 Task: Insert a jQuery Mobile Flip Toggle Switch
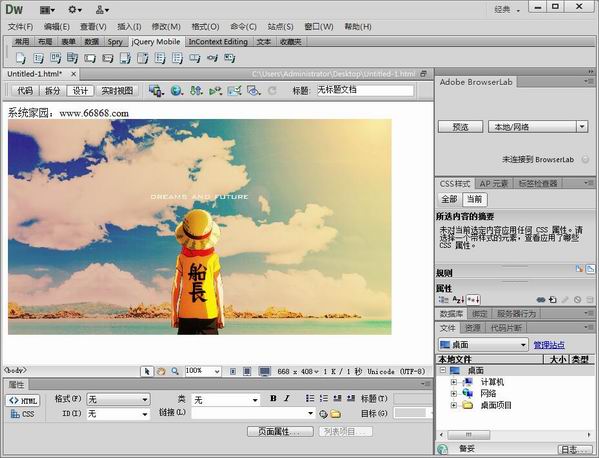(x=230, y=58)
